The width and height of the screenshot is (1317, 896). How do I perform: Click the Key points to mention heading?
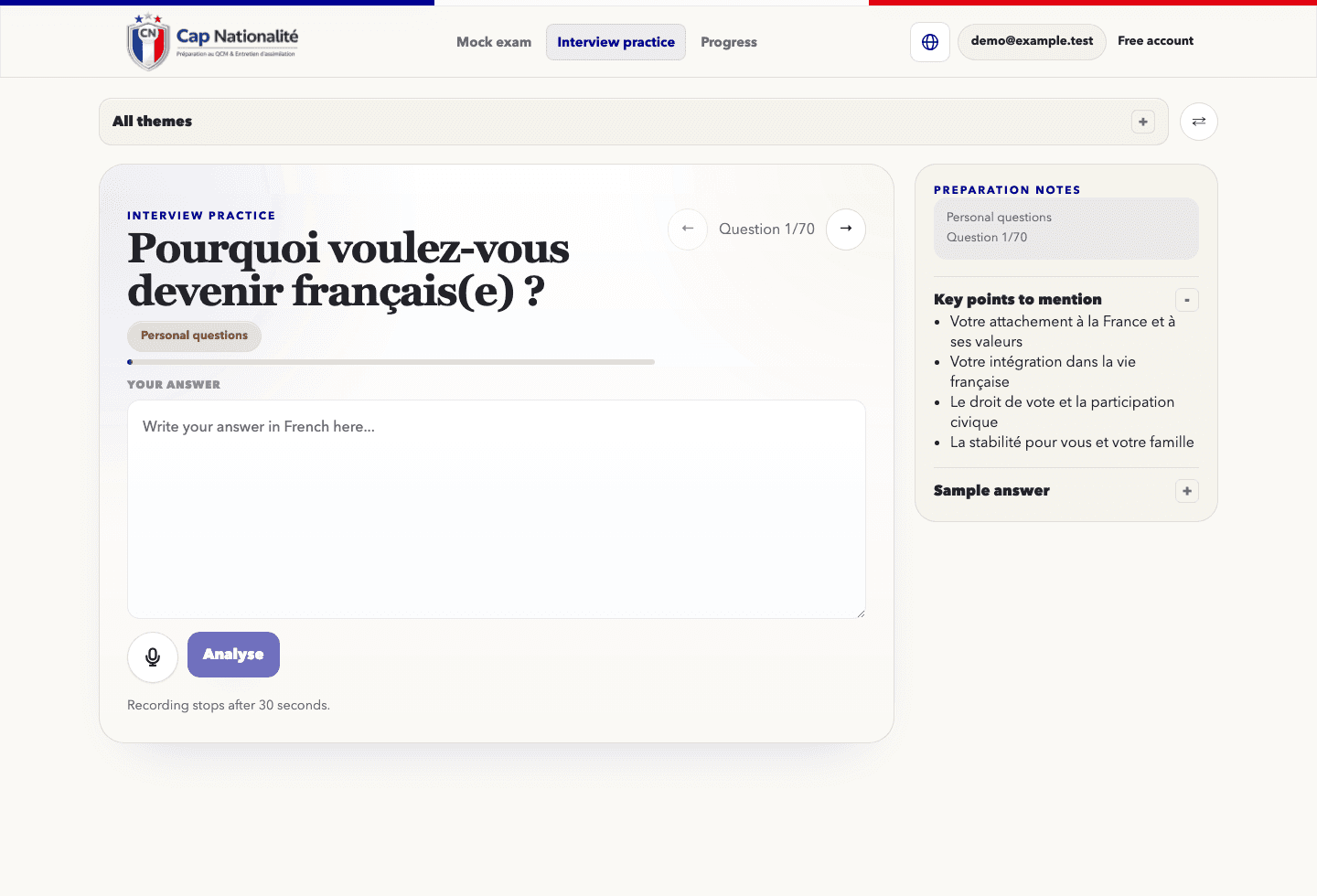coord(1017,300)
